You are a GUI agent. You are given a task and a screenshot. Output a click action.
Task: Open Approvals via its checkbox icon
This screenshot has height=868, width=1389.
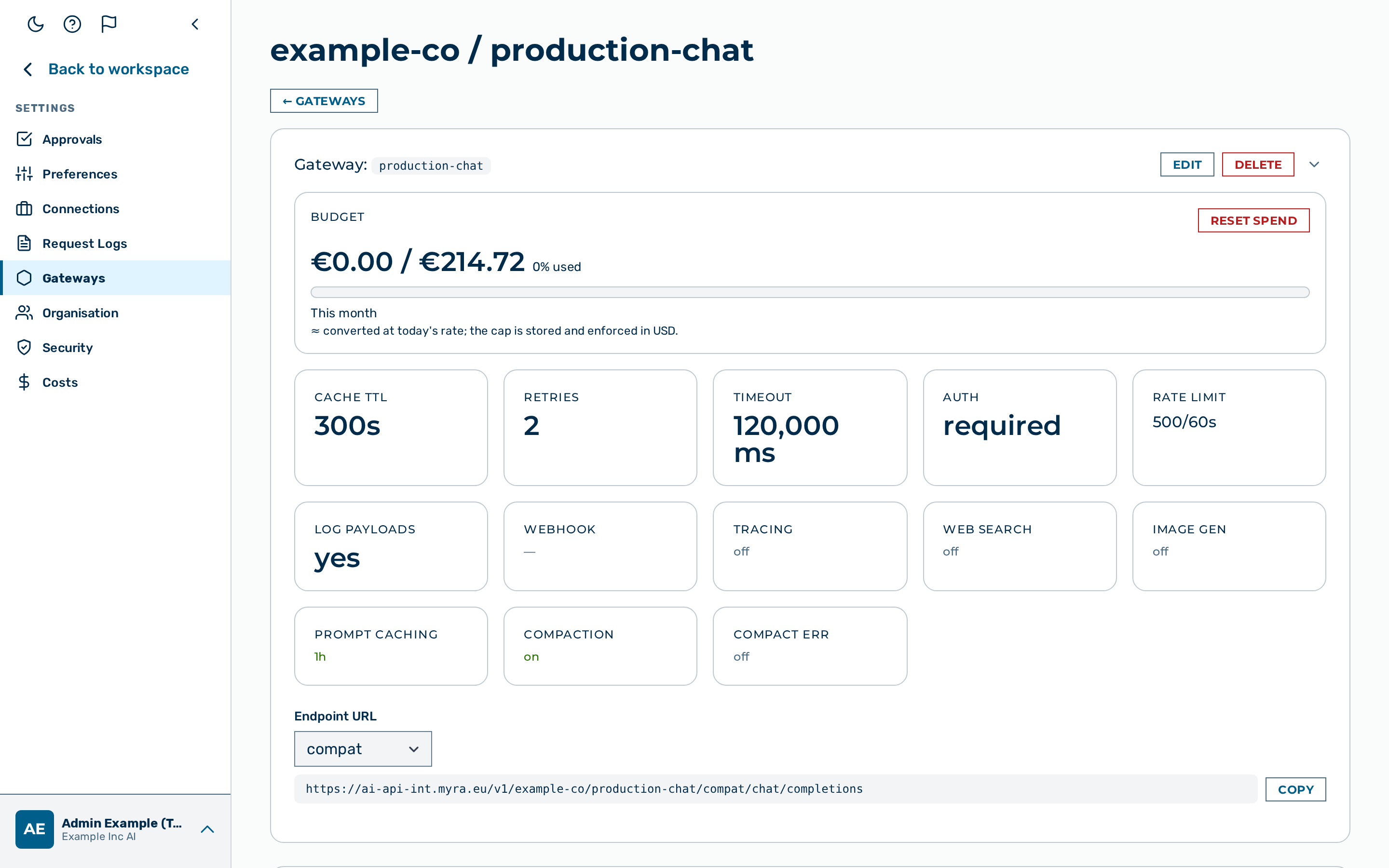coord(24,139)
